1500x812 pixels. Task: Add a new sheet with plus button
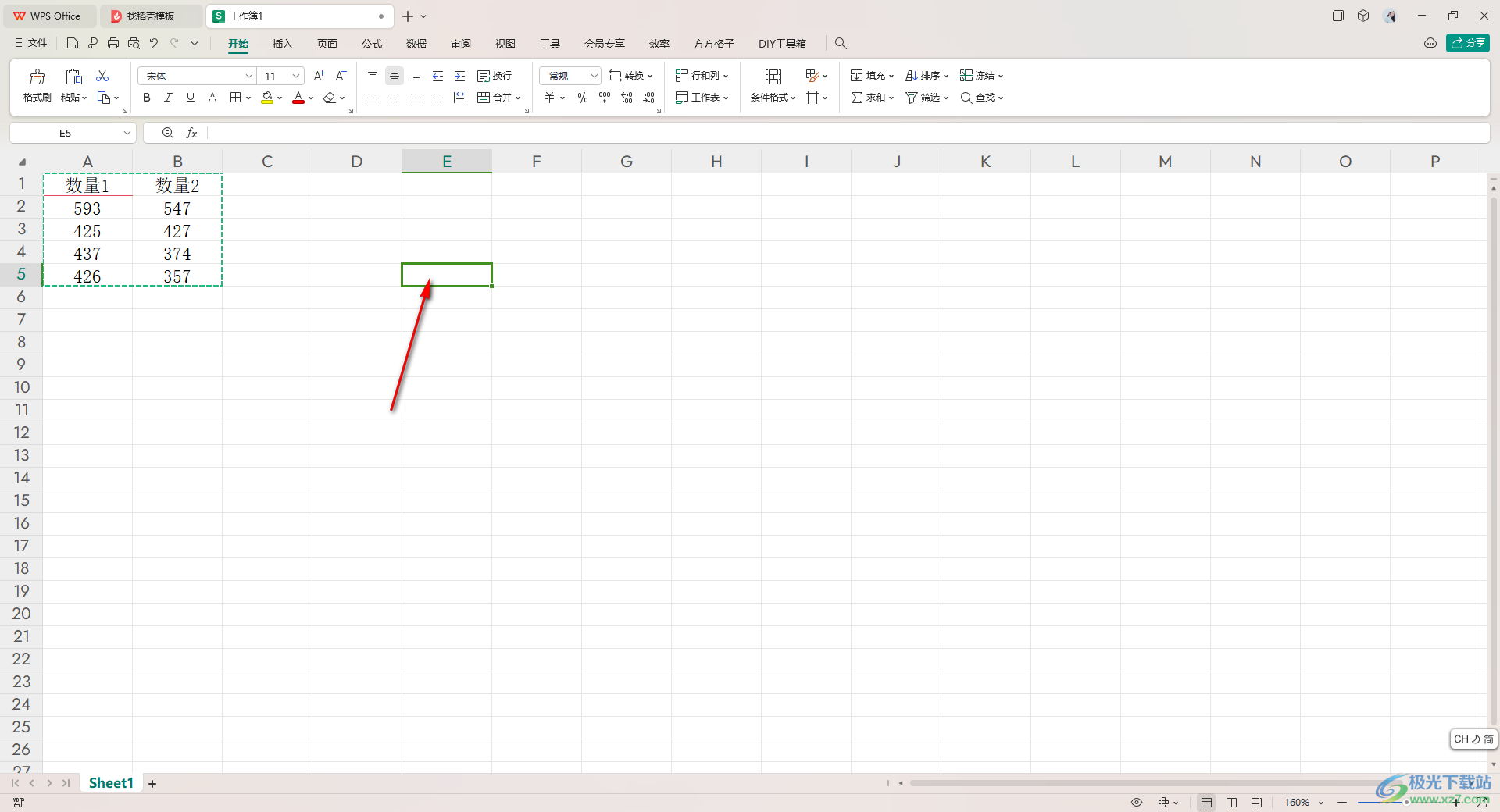point(152,784)
